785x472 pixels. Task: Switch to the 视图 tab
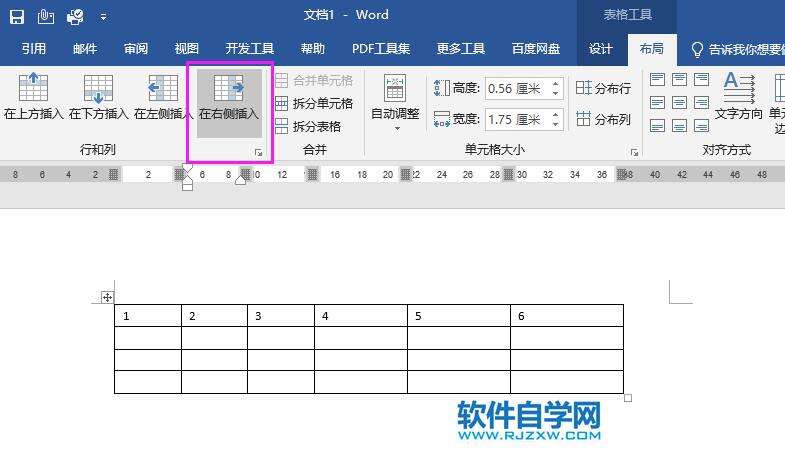tap(187, 49)
